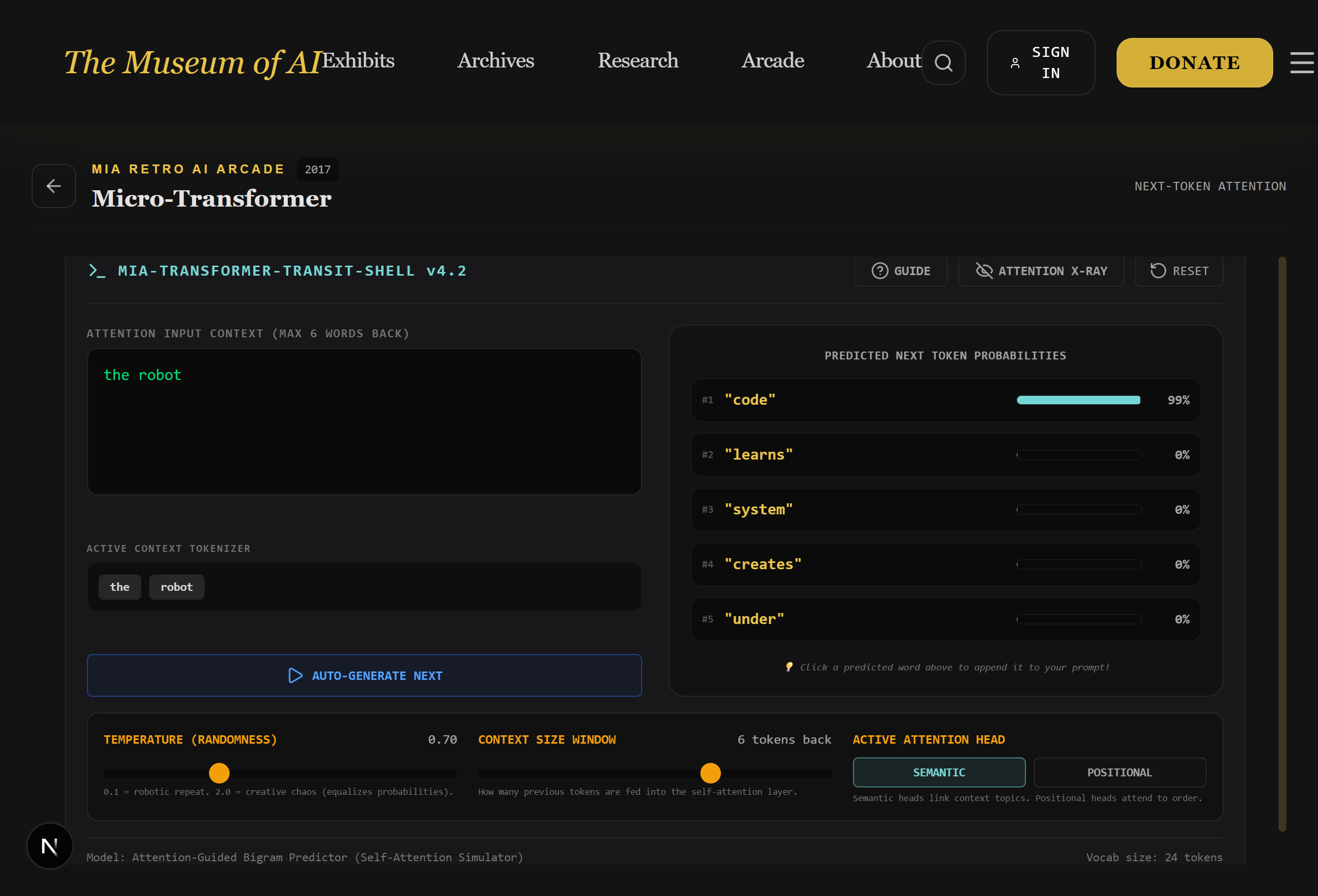Click the "robot" token chip
Image resolution: width=1318 pixels, height=896 pixels.
(x=177, y=587)
